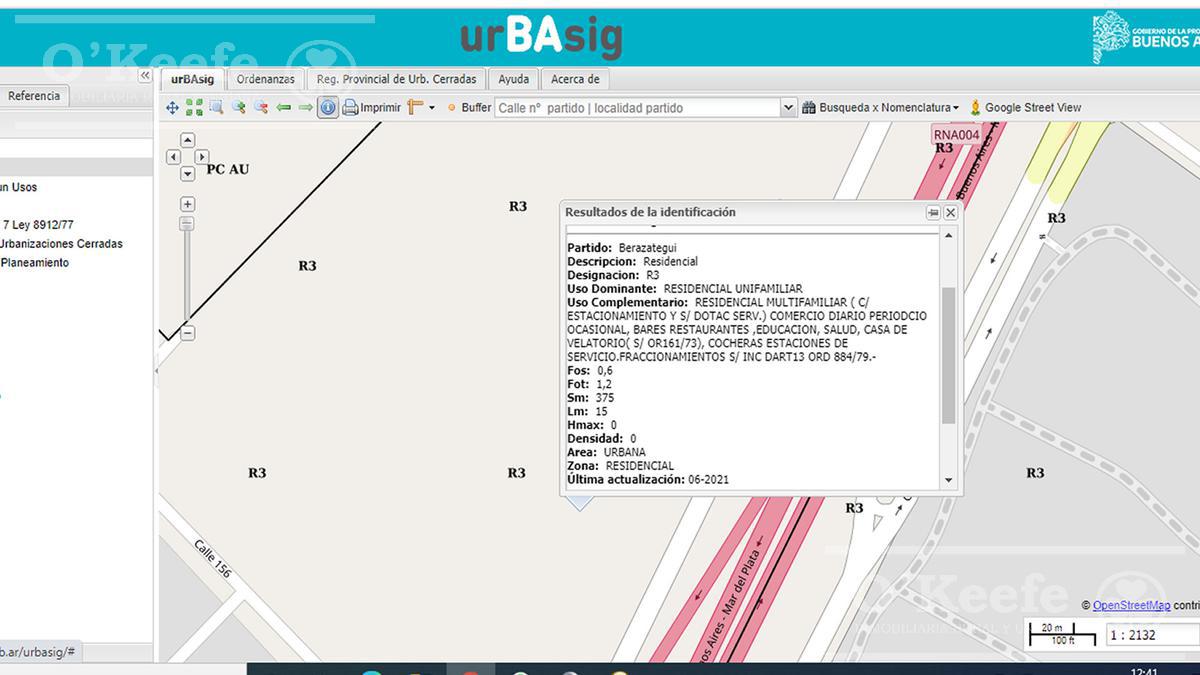Image resolution: width=1200 pixels, height=675 pixels.
Task: Open the Ayuda tab
Action: [514, 79]
